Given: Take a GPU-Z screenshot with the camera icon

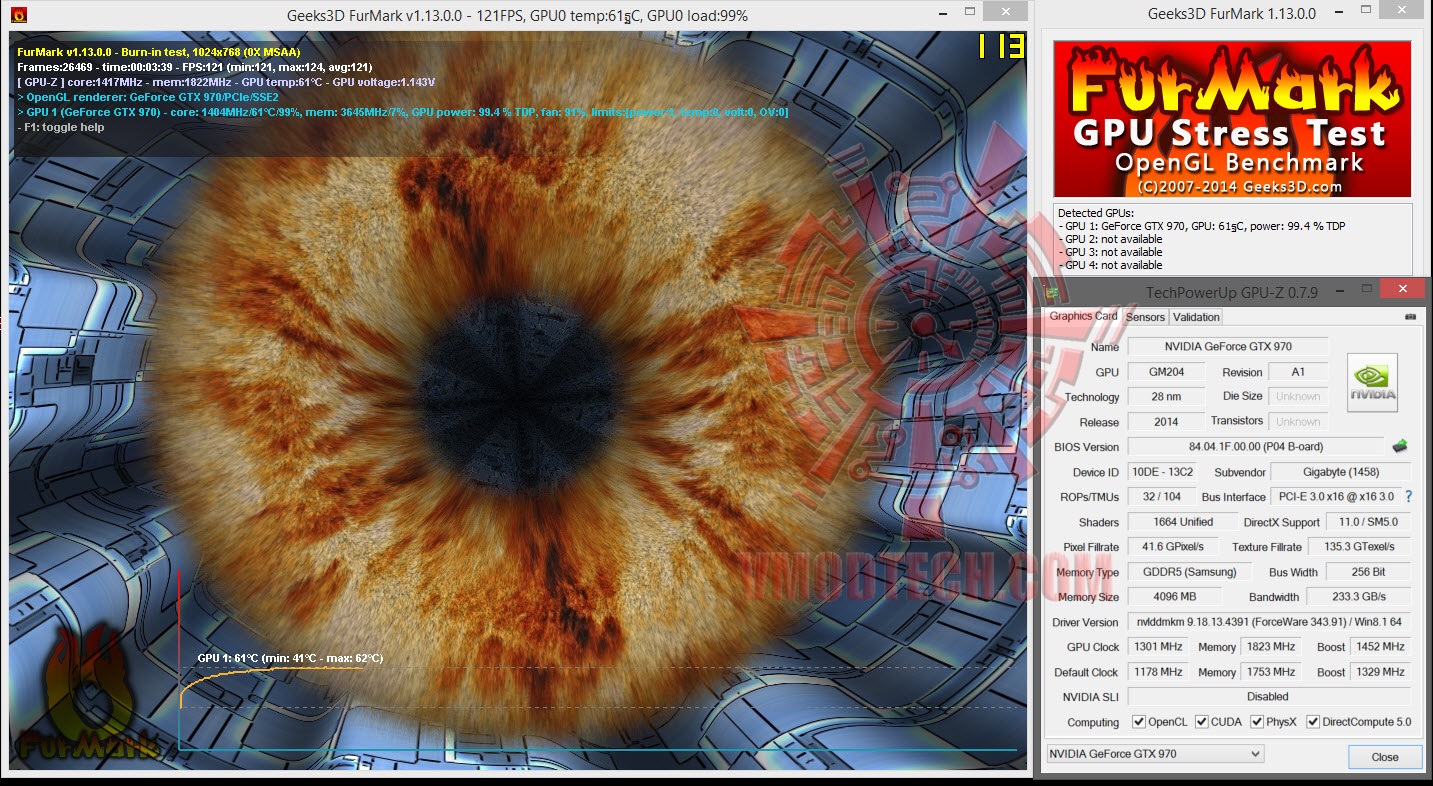Looking at the screenshot, I should [1410, 317].
